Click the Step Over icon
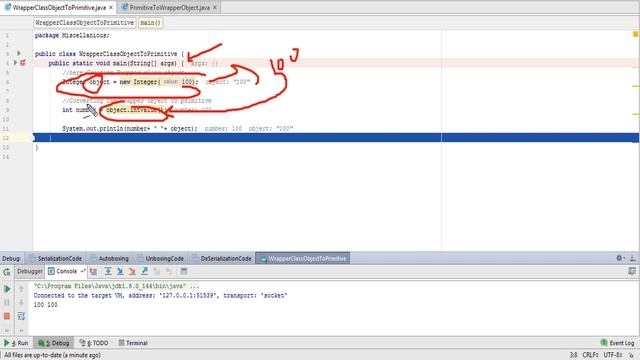 tap(108, 271)
